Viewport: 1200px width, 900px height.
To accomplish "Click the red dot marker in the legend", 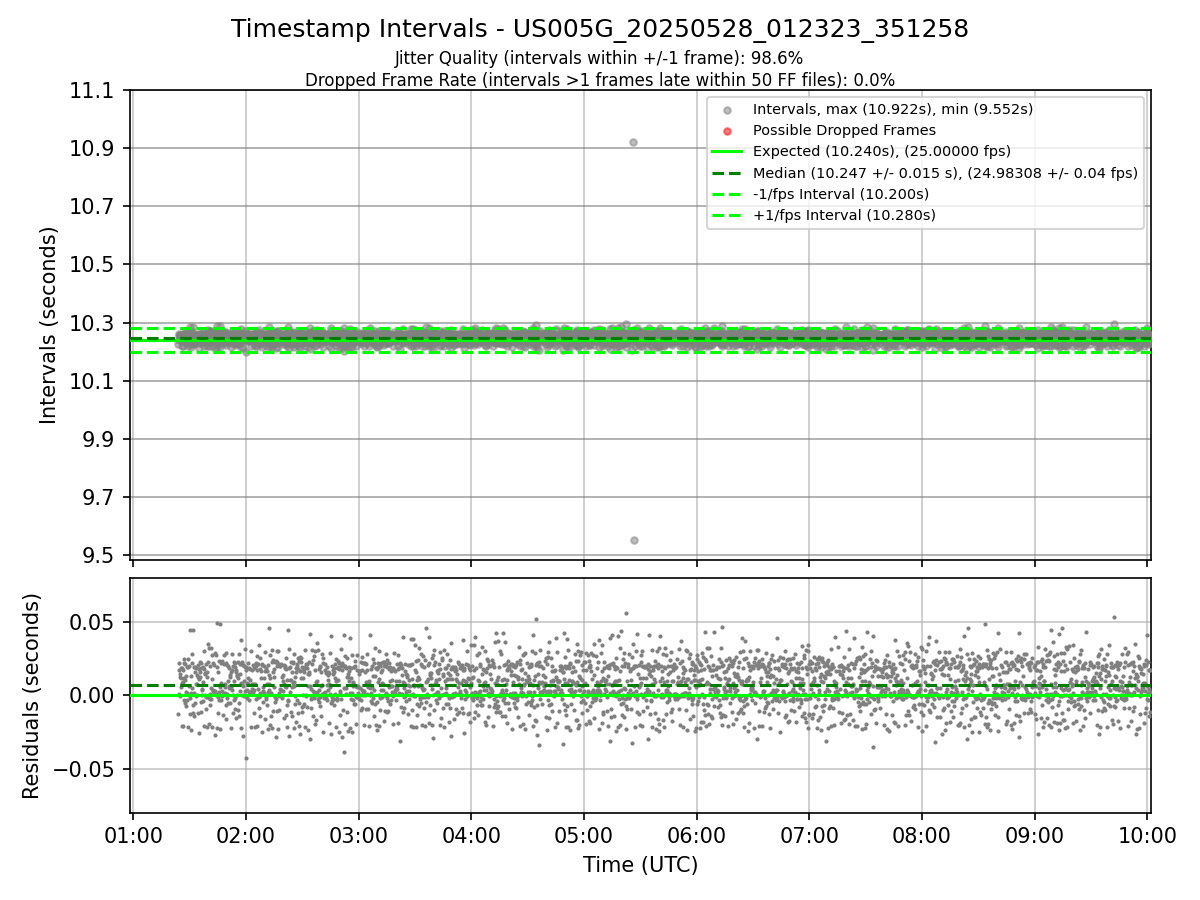I will 727,131.
